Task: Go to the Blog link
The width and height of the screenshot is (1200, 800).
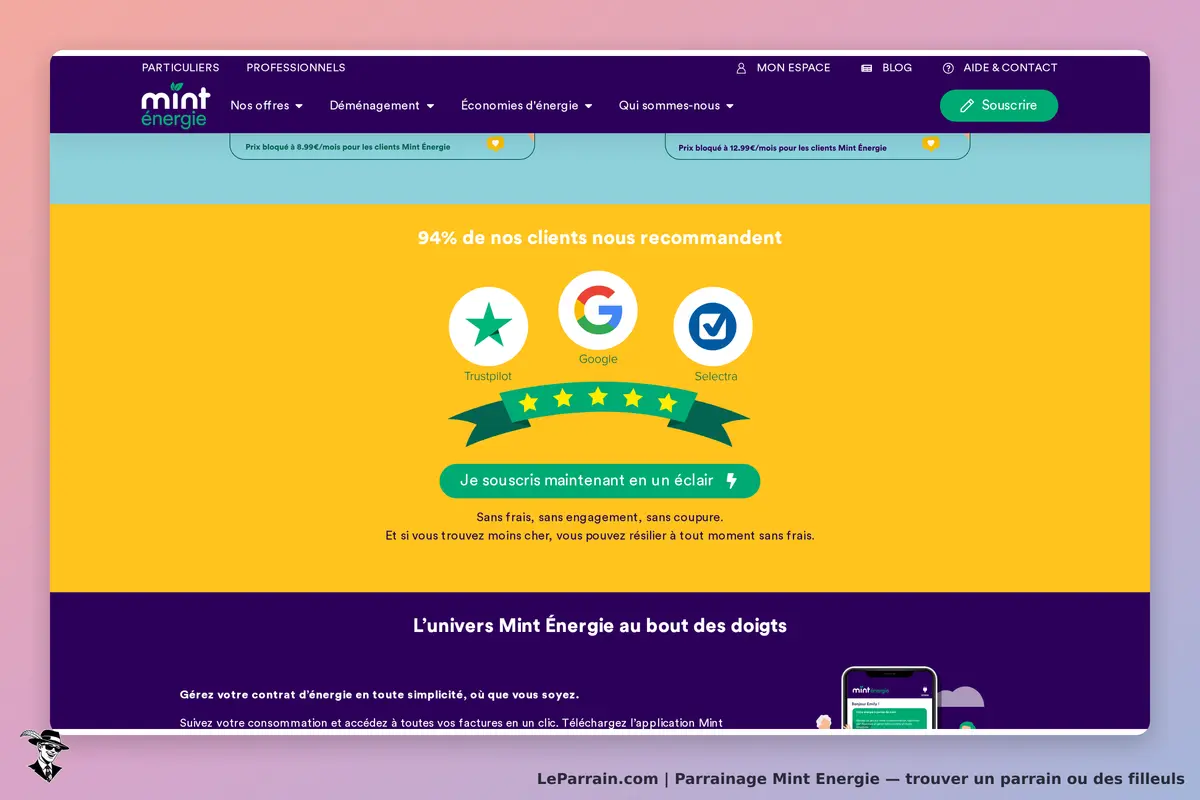Action: 897,68
